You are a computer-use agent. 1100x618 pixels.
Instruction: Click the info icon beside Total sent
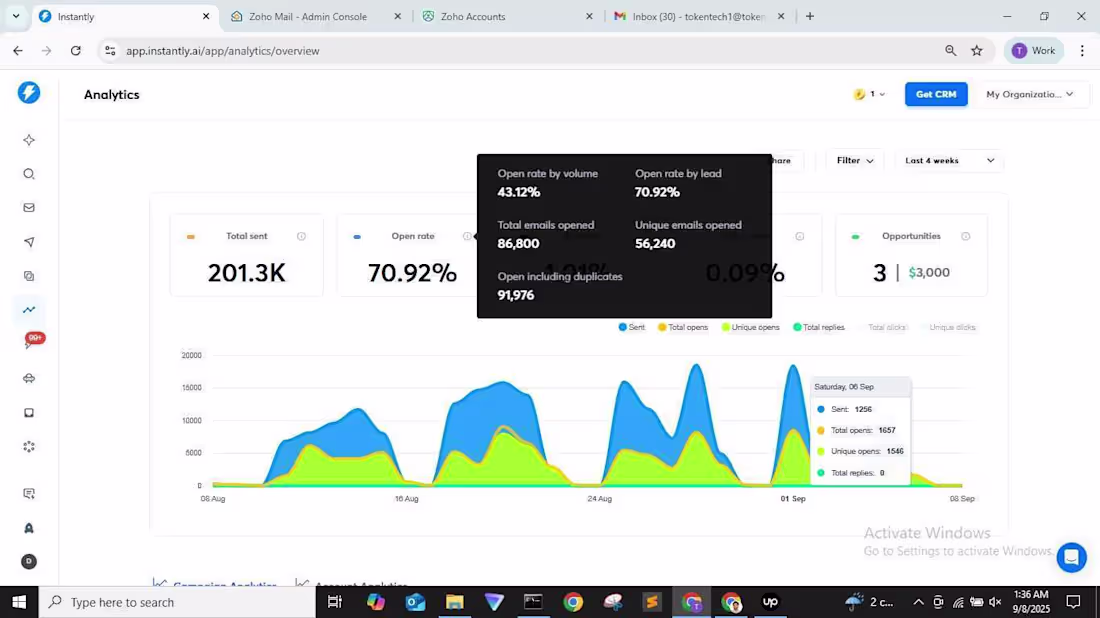(x=301, y=236)
